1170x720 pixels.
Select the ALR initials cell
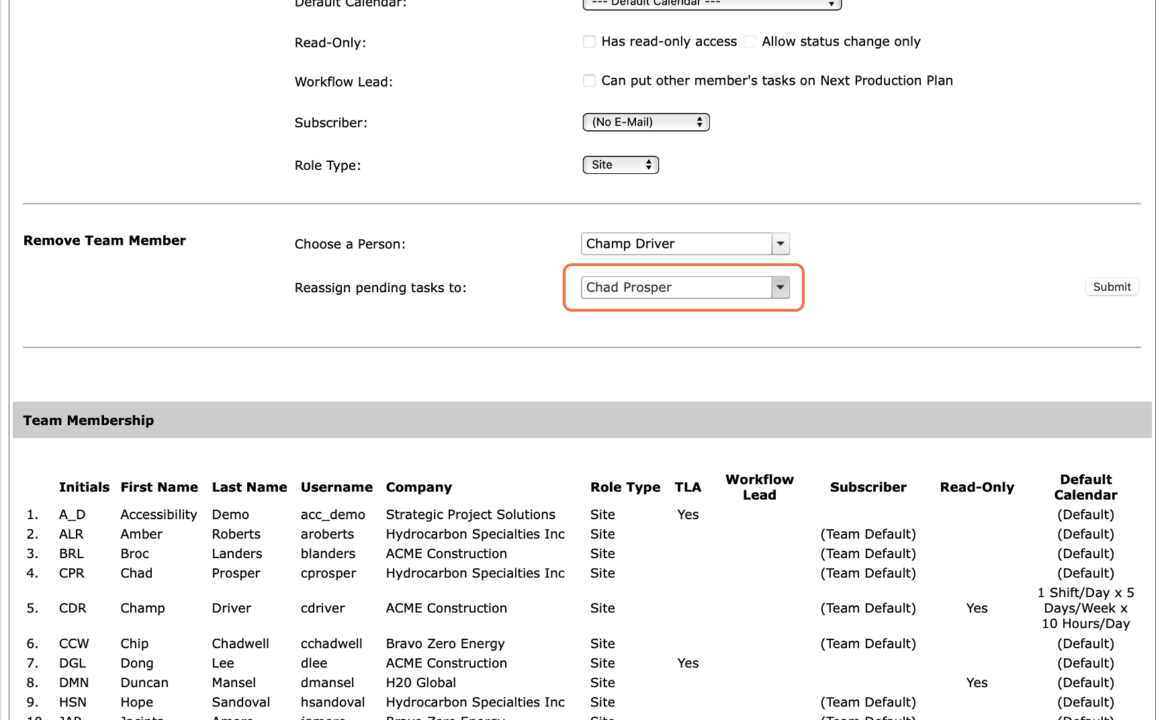point(71,534)
